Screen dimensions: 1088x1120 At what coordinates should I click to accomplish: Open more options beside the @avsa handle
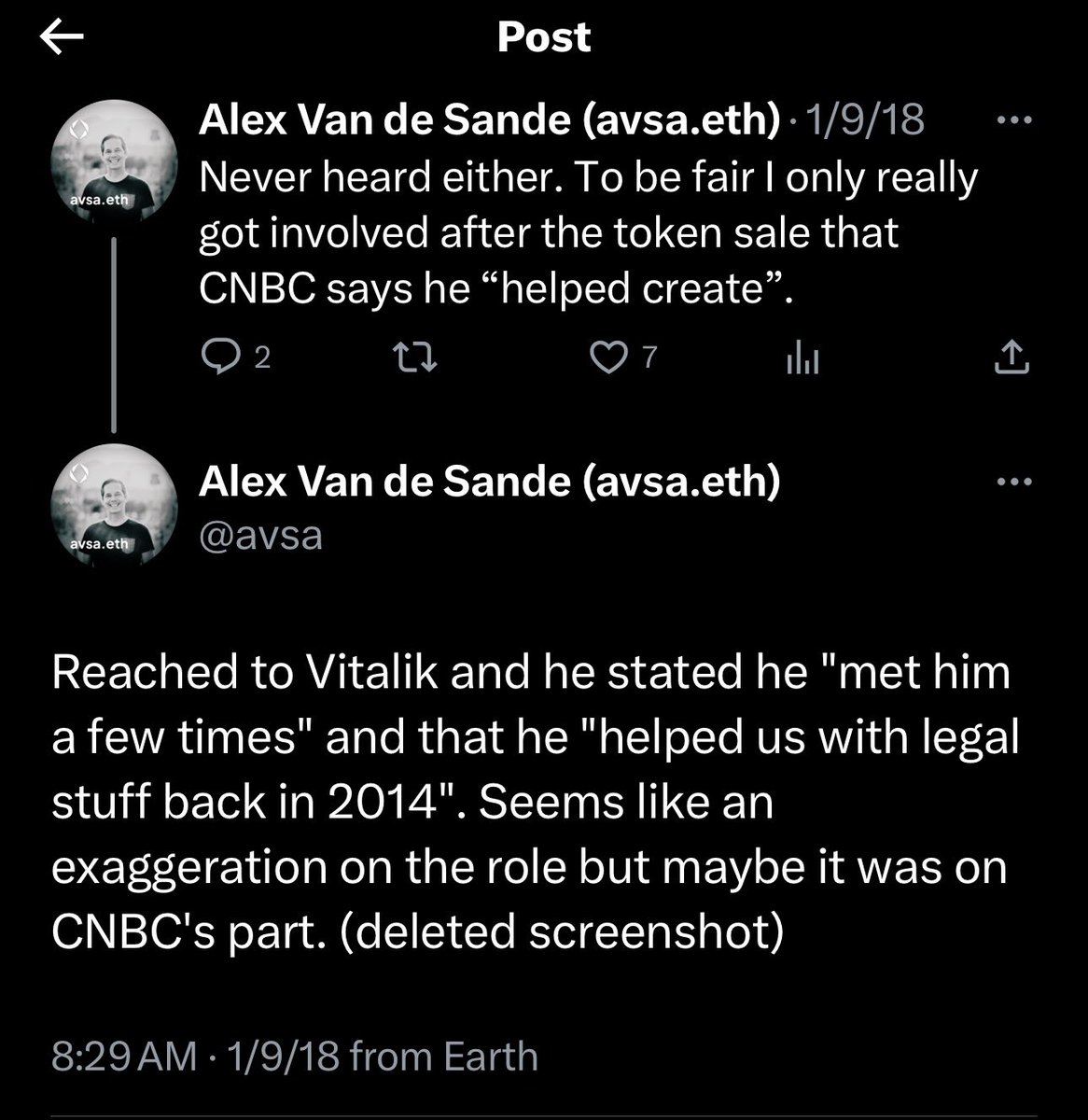pos(1014,483)
